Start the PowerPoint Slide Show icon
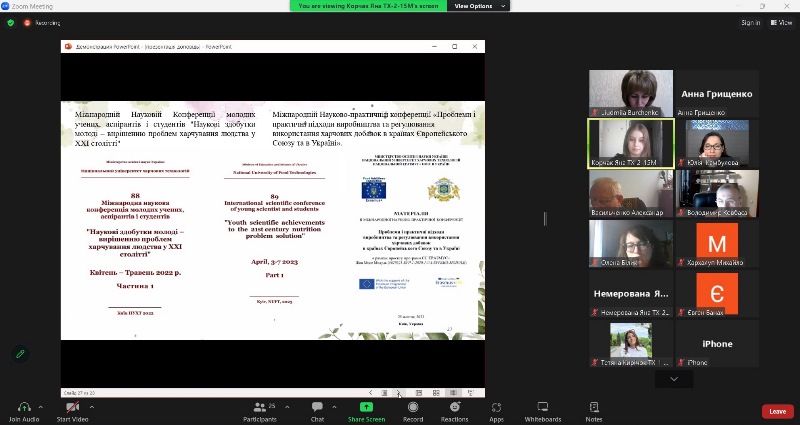 pyautogui.click(x=470, y=393)
